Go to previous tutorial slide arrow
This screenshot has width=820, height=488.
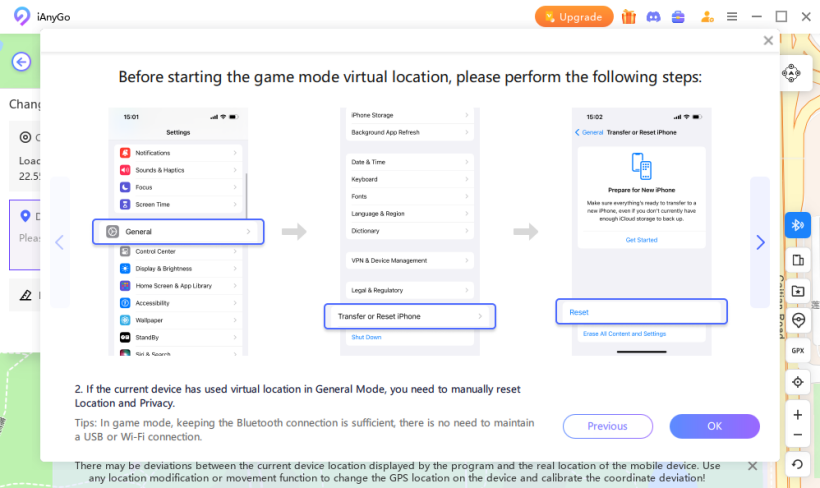[60, 242]
